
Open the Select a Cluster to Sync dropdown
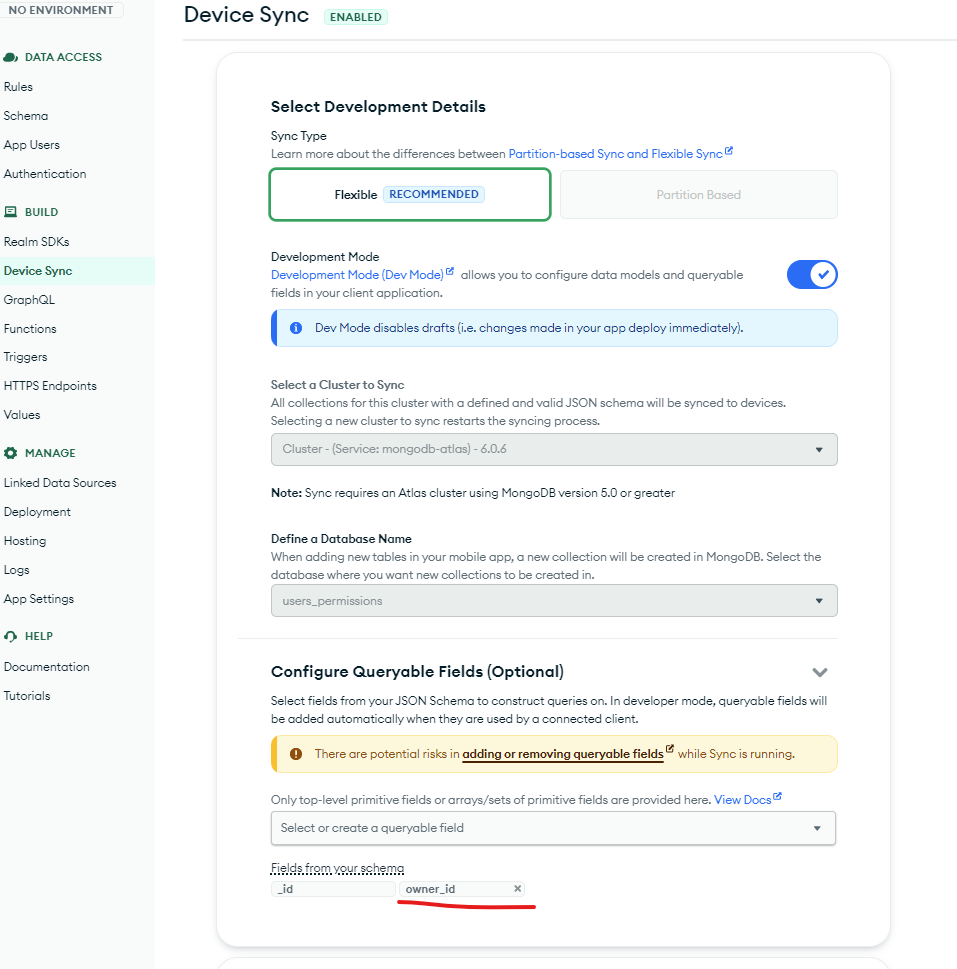click(553, 450)
